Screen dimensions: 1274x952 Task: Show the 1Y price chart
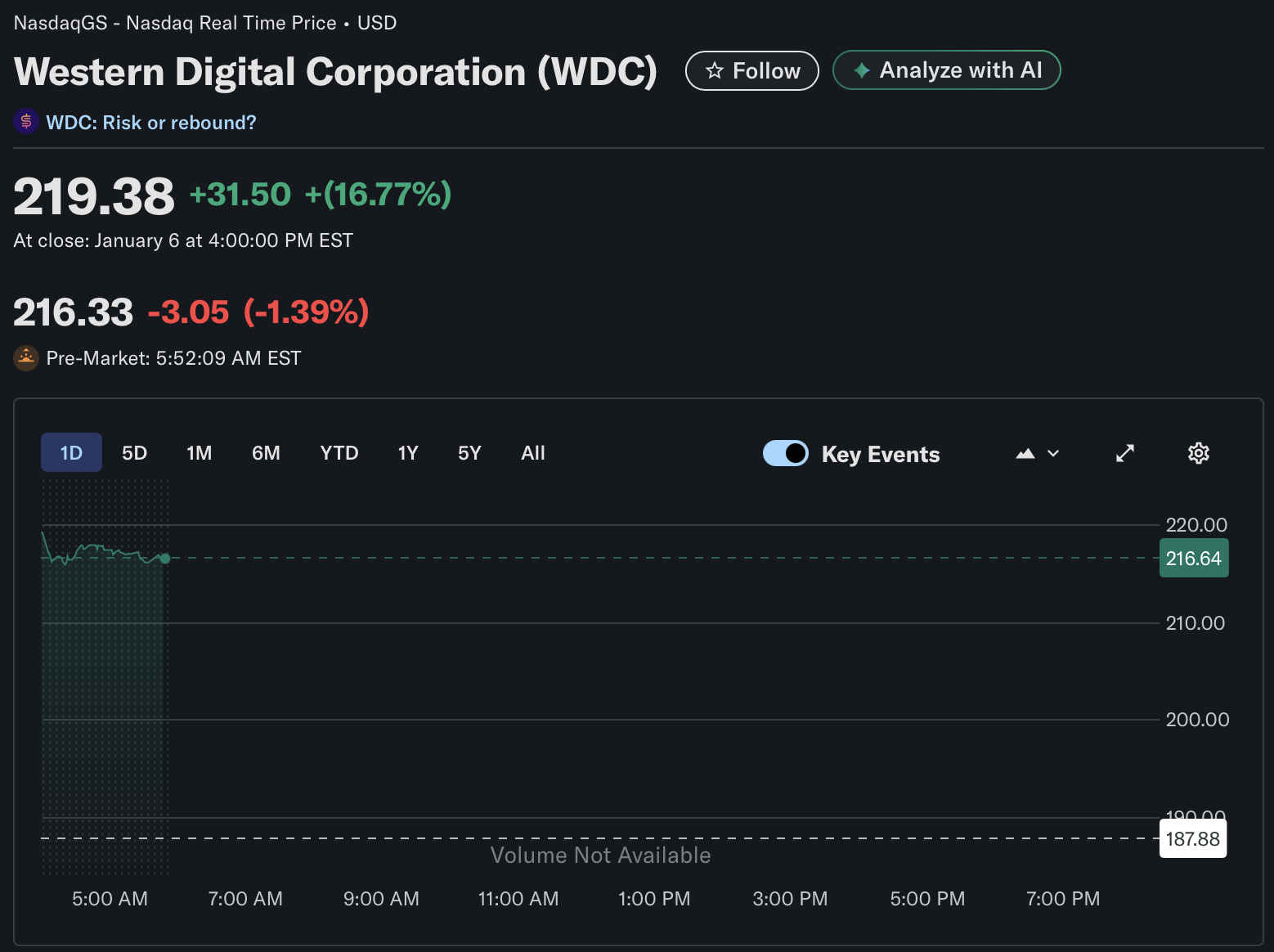pyautogui.click(x=407, y=453)
